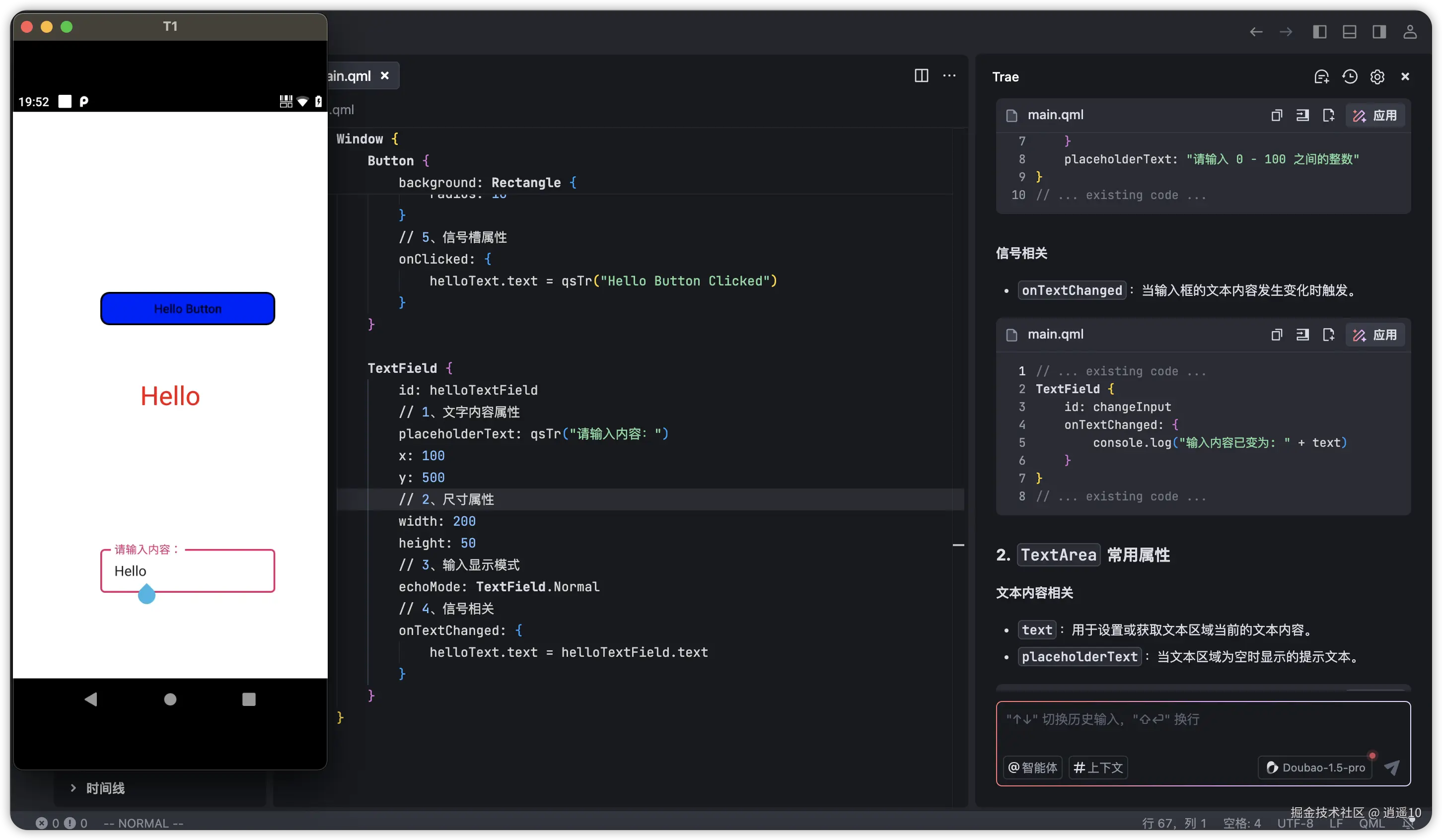Click the Hello Button in emulator

tap(187, 308)
